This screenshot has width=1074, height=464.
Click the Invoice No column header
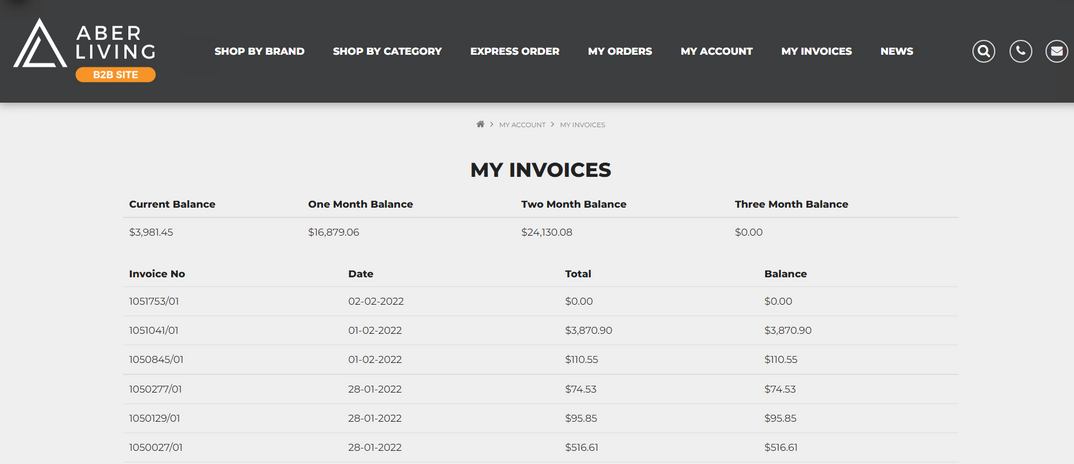tap(157, 273)
